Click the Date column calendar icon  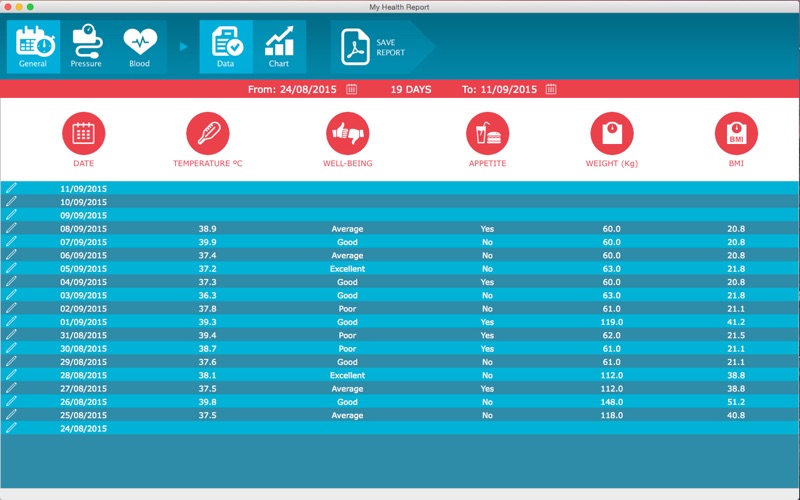click(x=84, y=134)
